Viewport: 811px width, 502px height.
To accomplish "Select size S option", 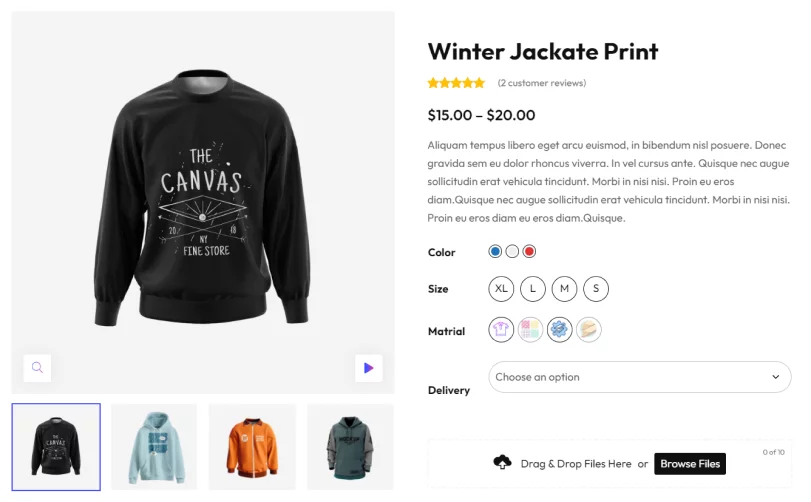I will (x=596, y=289).
